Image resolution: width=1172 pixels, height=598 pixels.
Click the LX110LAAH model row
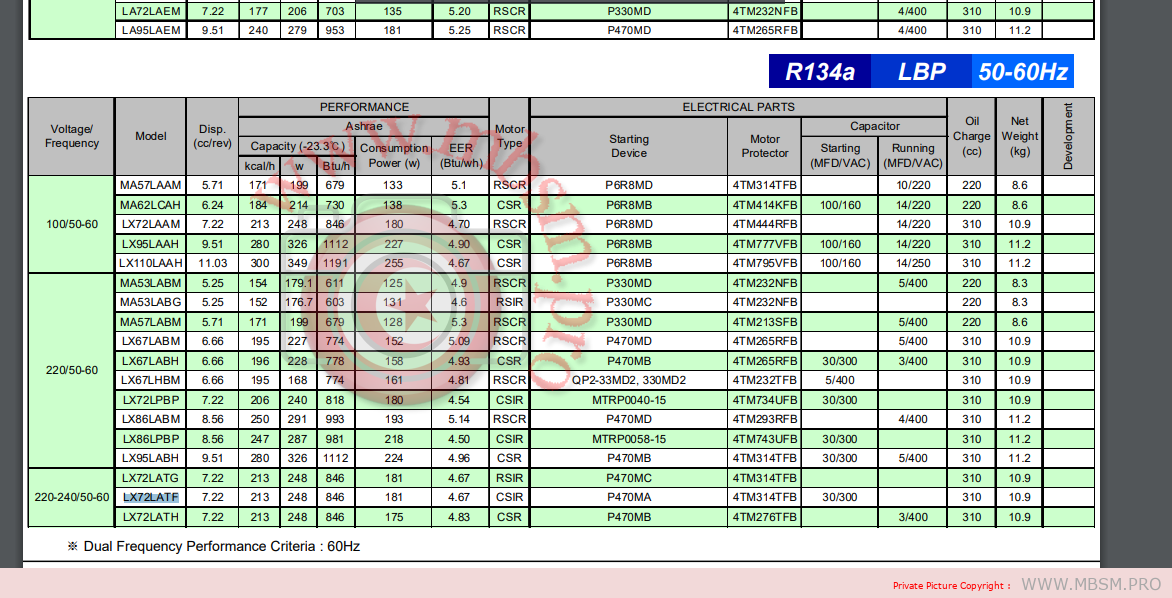point(151,263)
